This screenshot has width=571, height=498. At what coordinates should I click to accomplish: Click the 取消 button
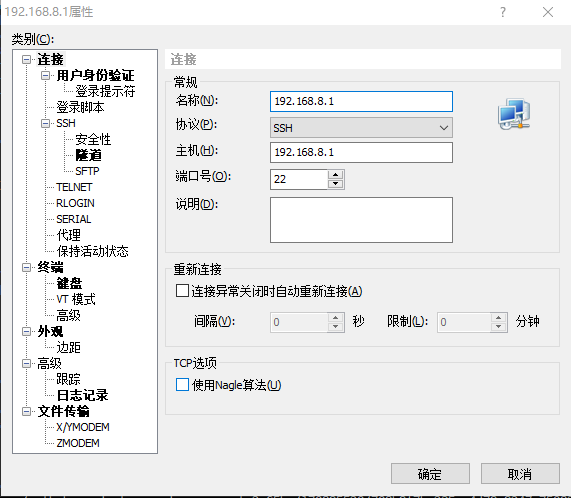[x=520, y=474]
